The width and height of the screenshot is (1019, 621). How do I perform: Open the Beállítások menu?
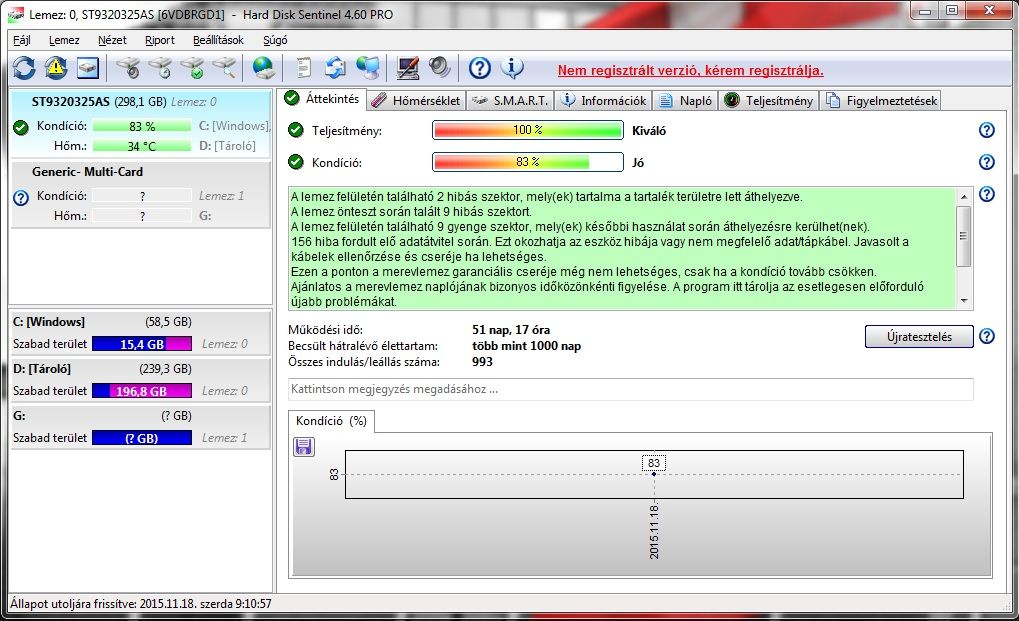pos(218,40)
